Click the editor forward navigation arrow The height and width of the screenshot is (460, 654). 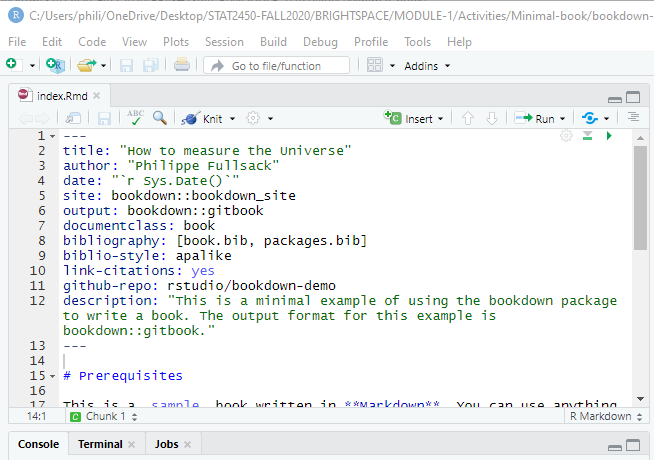tap(42, 119)
